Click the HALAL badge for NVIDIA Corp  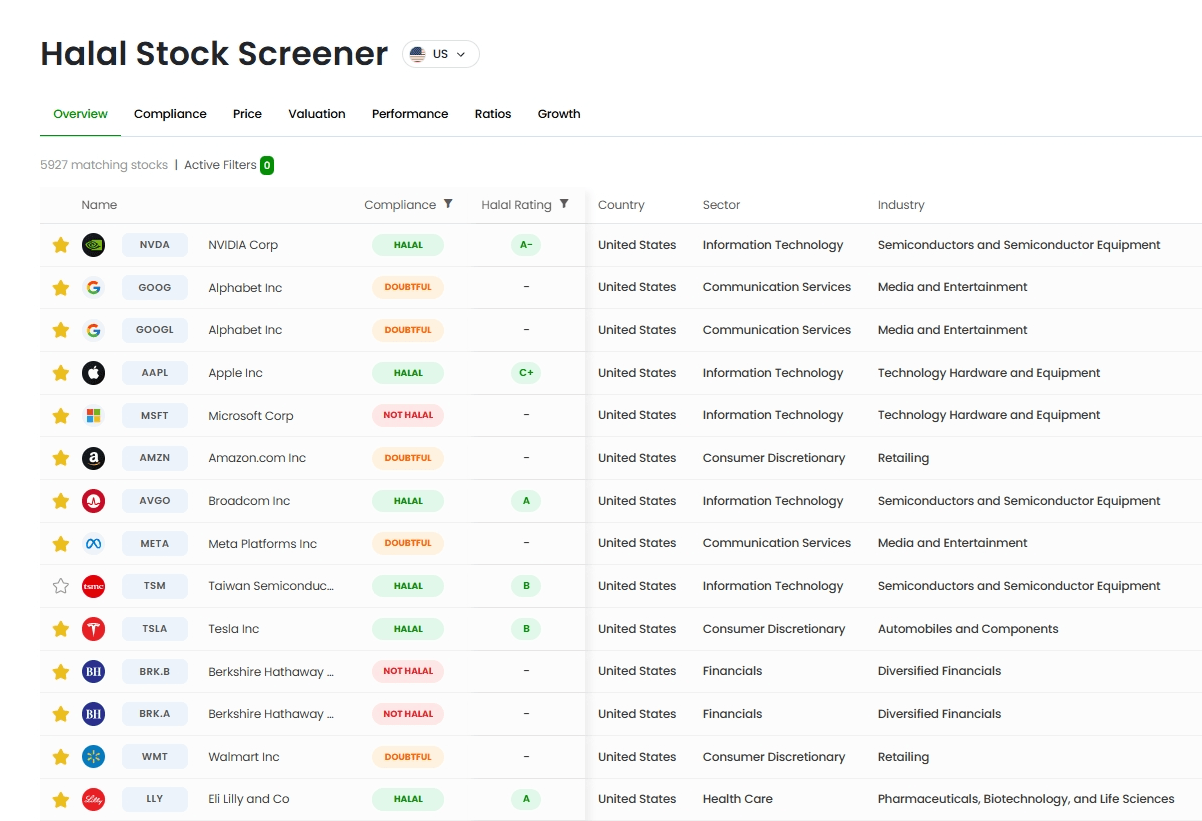click(x=408, y=245)
